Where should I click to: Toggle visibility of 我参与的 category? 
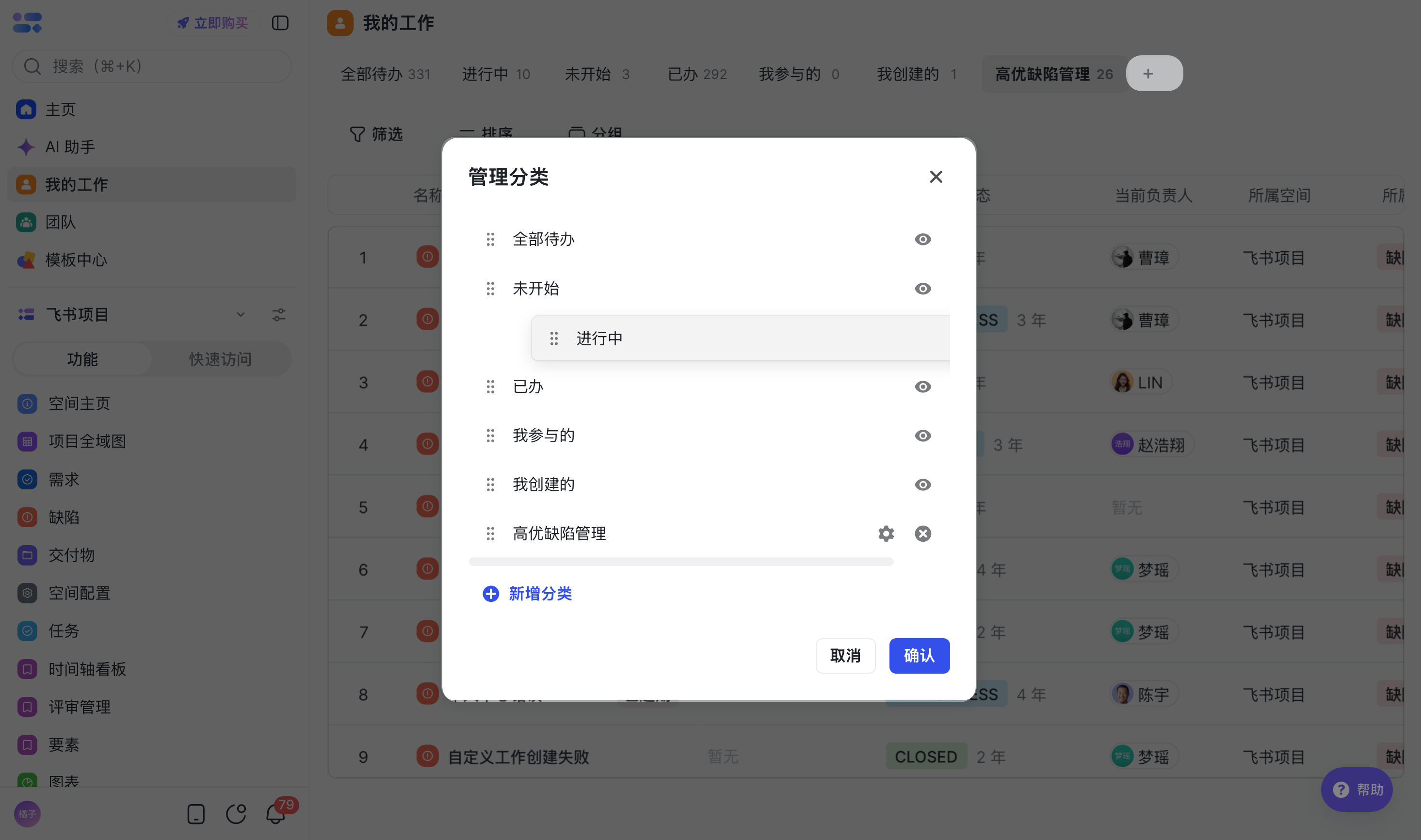pos(922,436)
